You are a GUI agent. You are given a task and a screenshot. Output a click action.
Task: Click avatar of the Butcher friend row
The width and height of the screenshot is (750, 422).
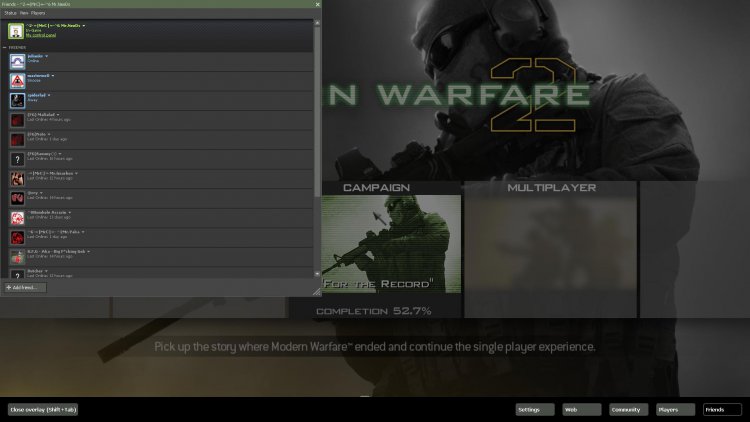[x=17, y=274]
